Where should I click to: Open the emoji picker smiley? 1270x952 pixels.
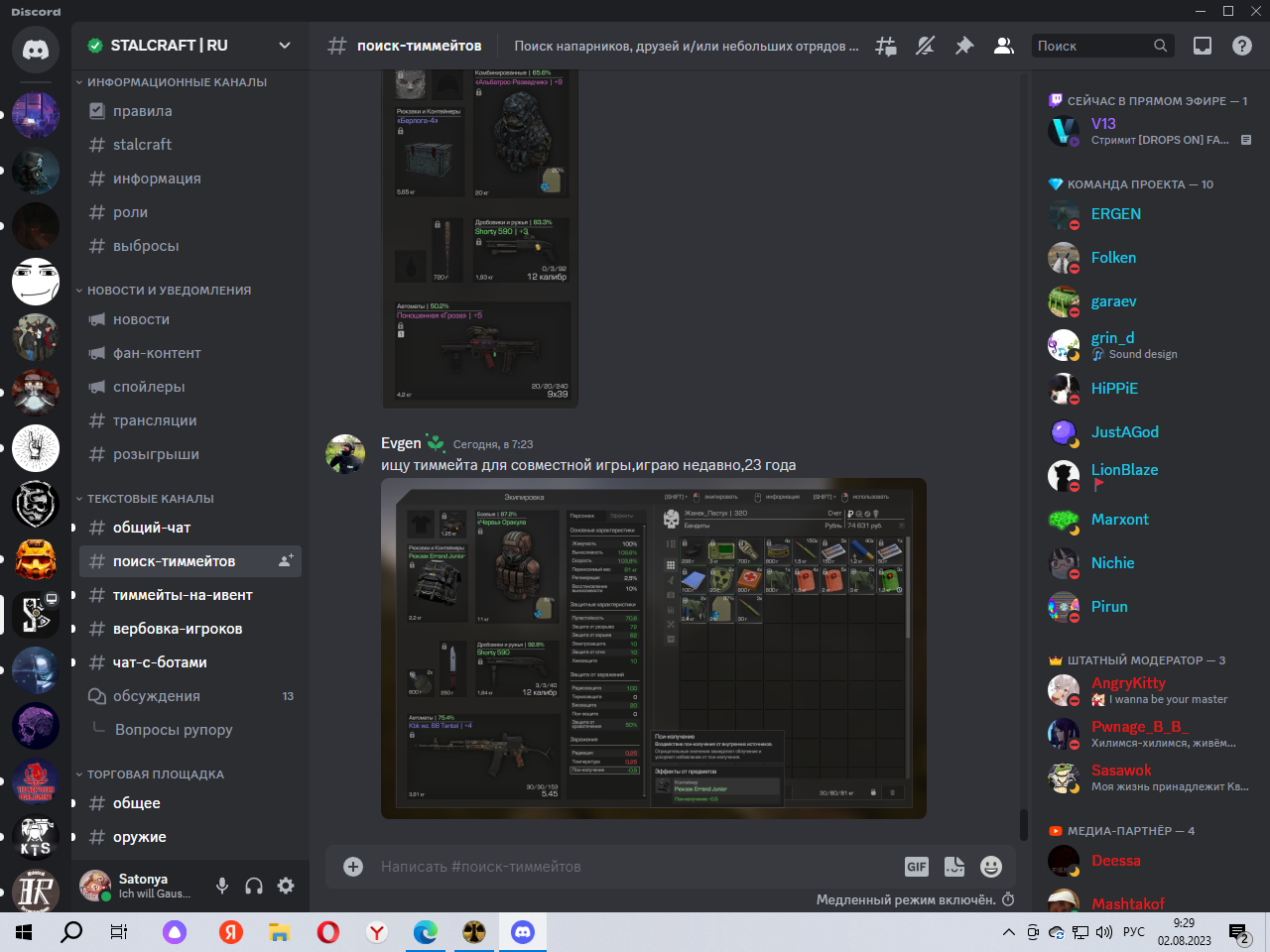click(991, 867)
